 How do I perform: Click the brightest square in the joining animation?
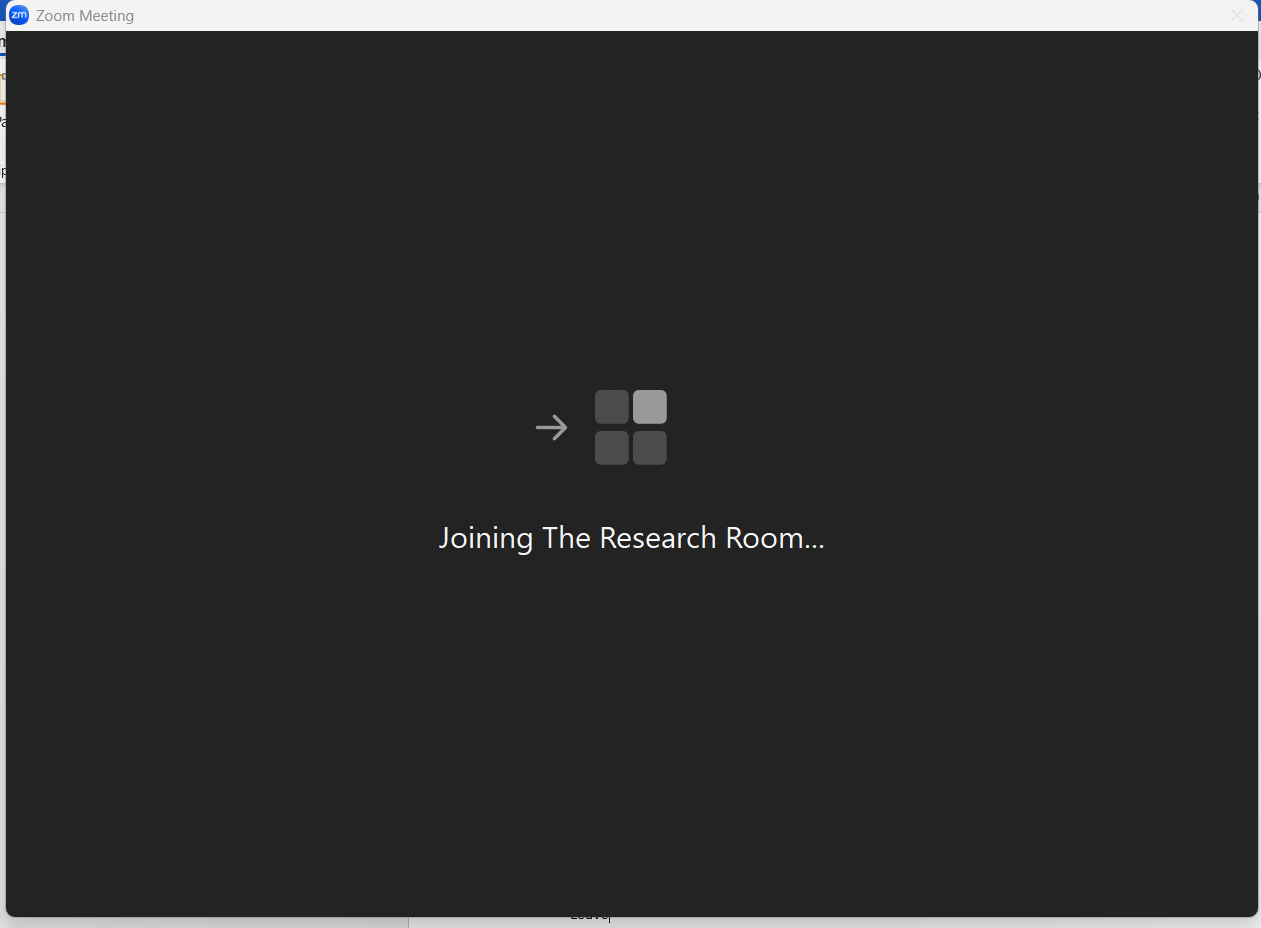(649, 406)
